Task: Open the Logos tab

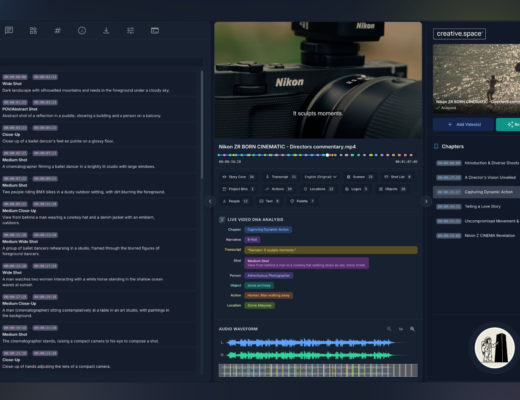Action: 356,189
